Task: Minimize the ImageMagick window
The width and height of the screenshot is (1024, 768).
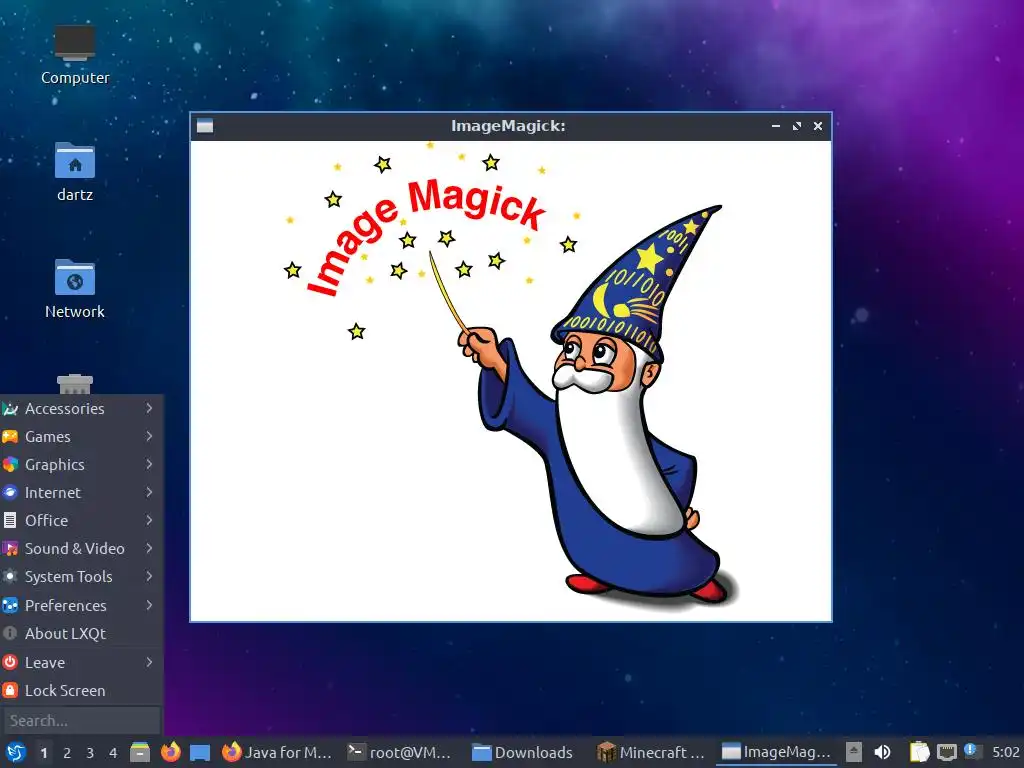Action: click(776, 126)
